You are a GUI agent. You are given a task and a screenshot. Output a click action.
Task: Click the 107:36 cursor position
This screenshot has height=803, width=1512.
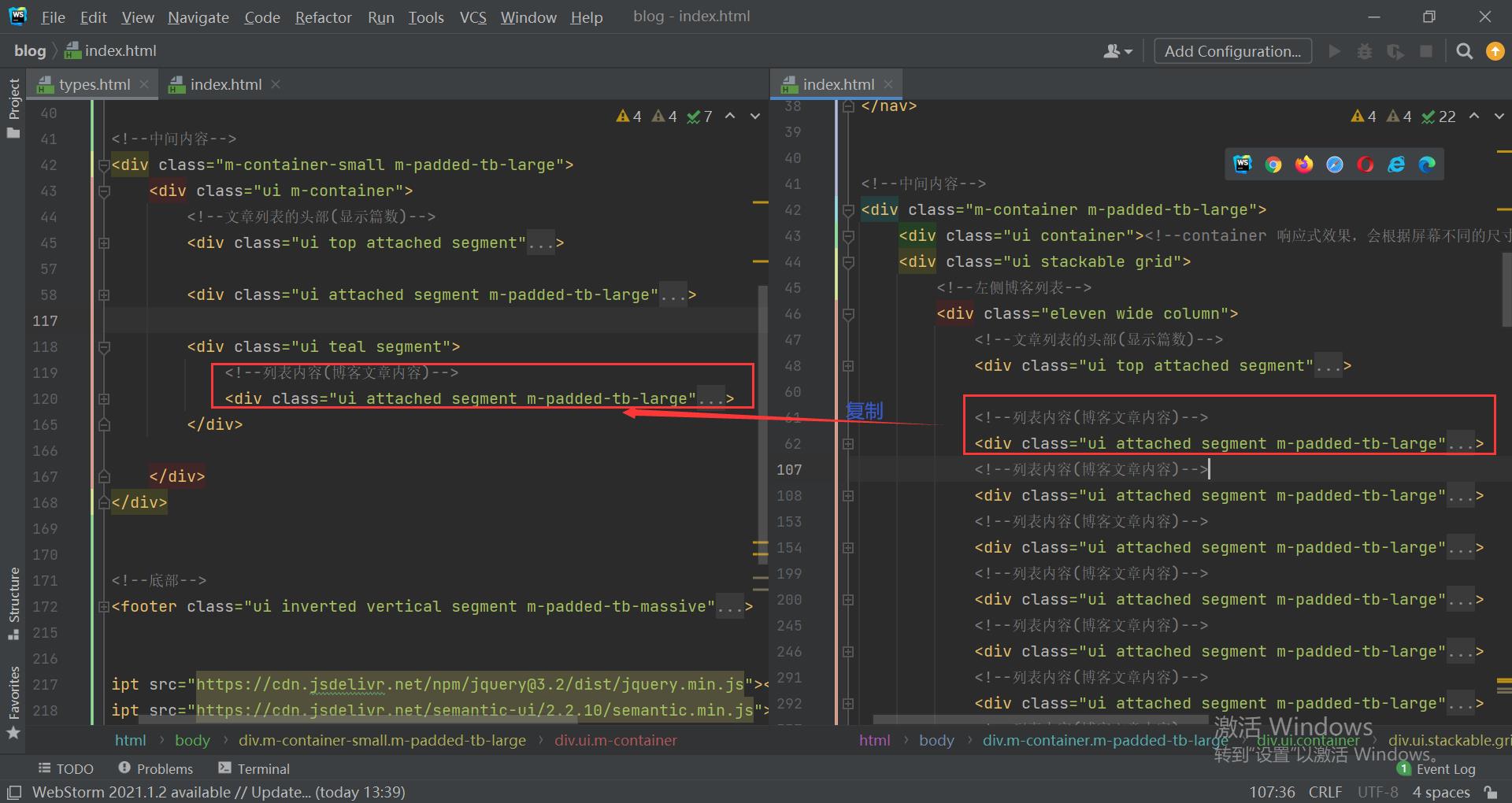pyautogui.click(x=1272, y=792)
